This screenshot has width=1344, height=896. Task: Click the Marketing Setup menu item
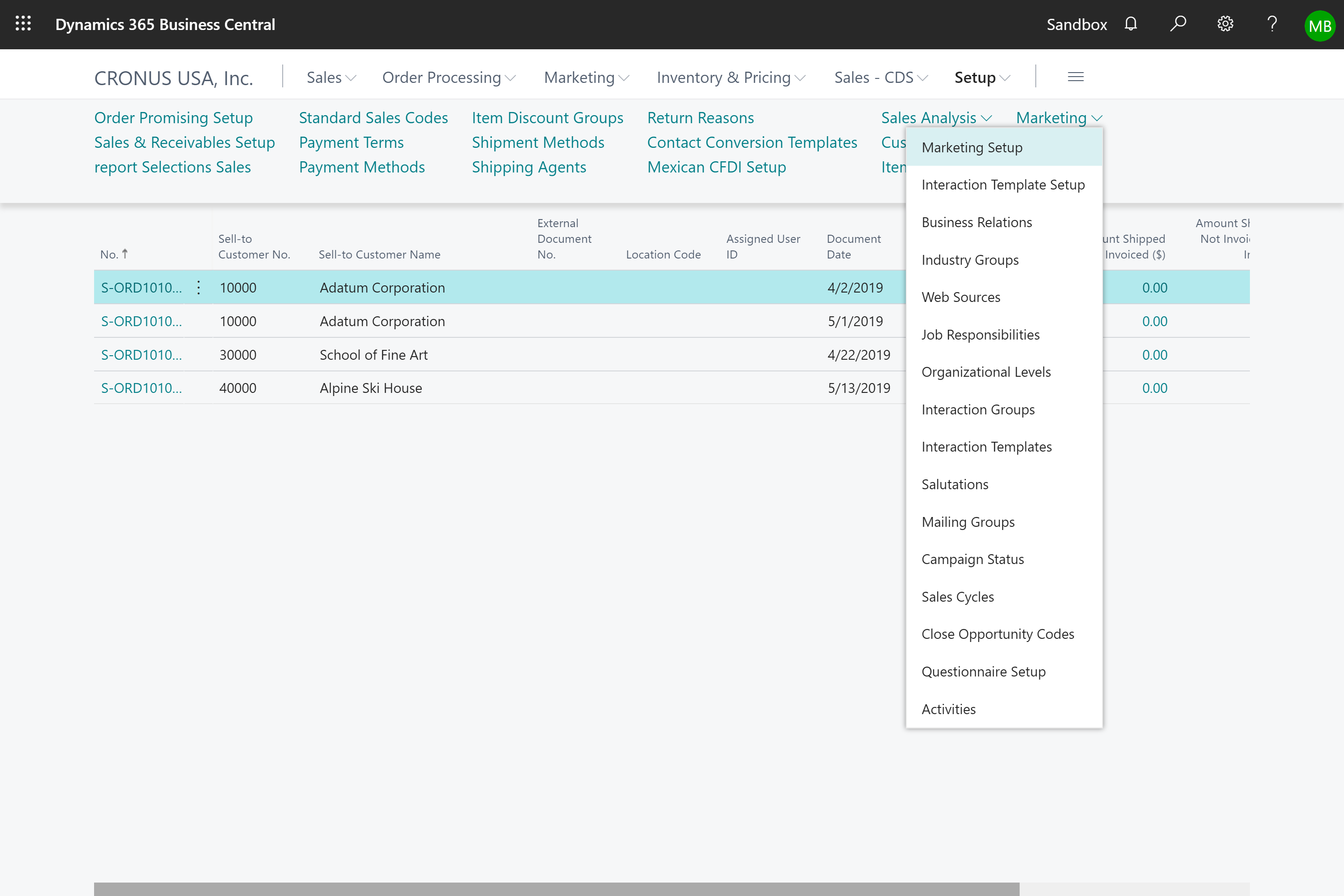(x=971, y=147)
